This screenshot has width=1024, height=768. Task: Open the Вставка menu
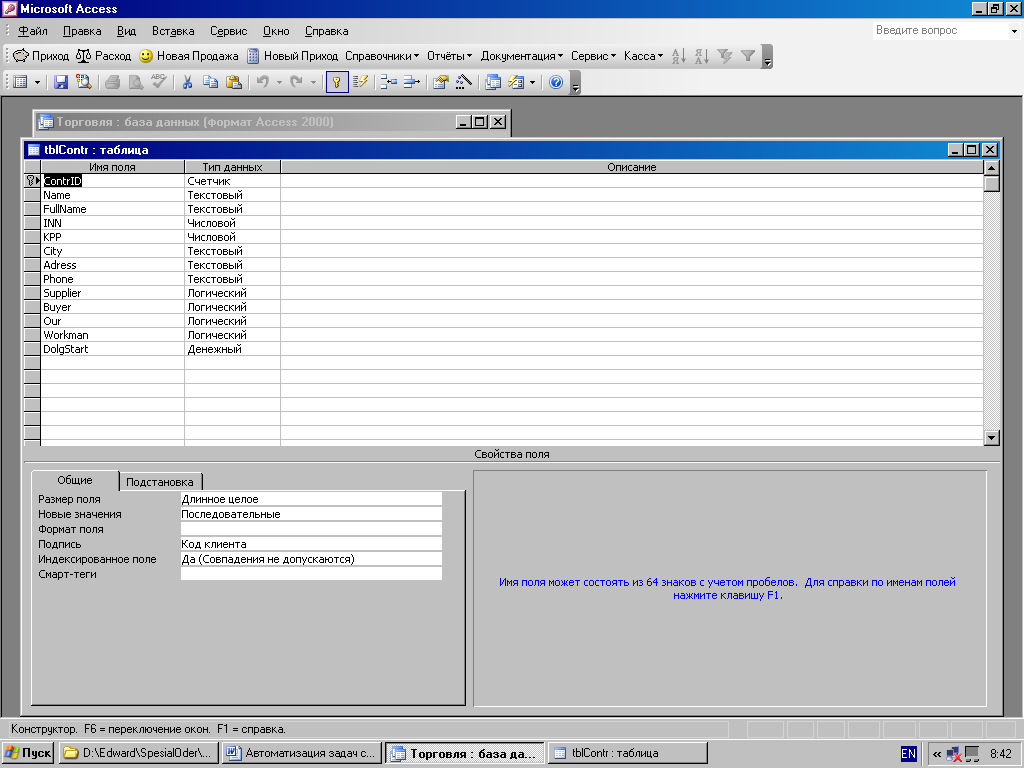pyautogui.click(x=173, y=31)
